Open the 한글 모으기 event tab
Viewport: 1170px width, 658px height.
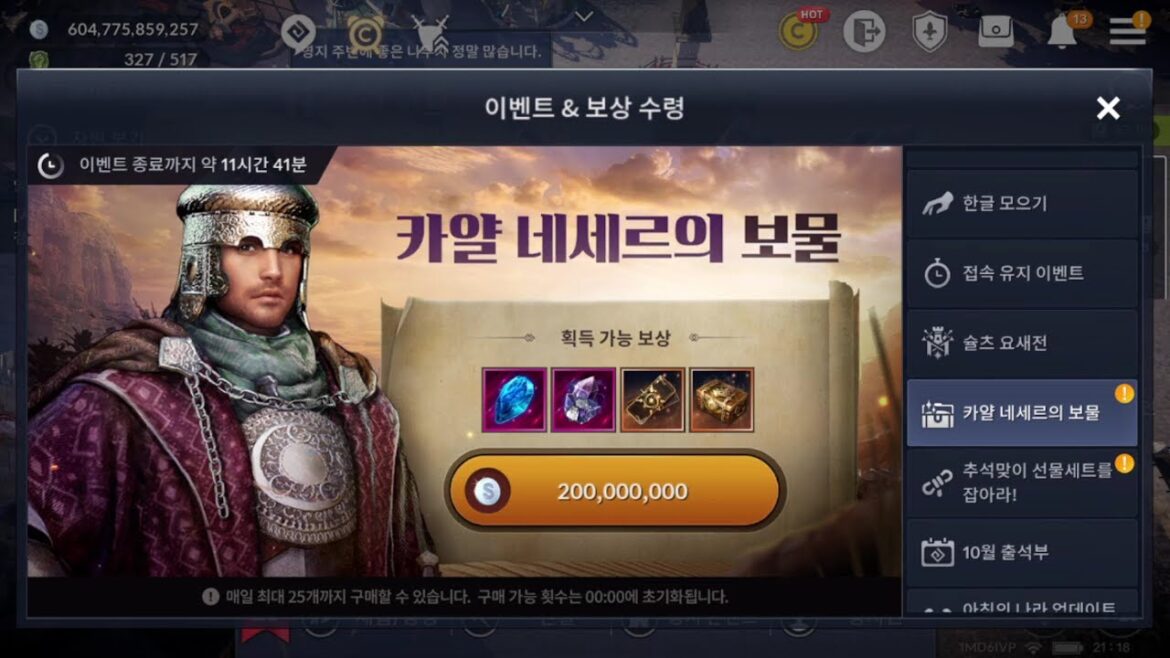coord(1022,204)
